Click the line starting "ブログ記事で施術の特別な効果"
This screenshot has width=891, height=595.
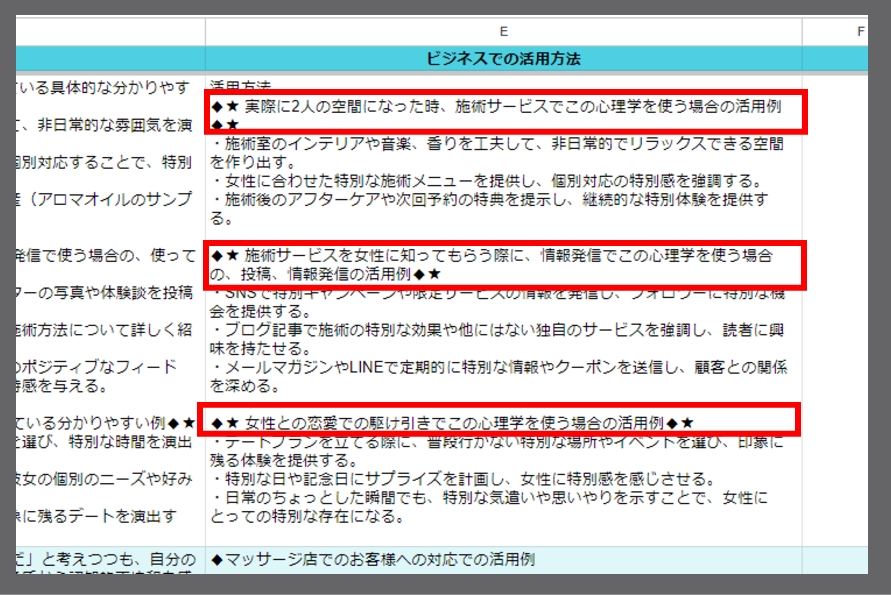click(x=495, y=330)
